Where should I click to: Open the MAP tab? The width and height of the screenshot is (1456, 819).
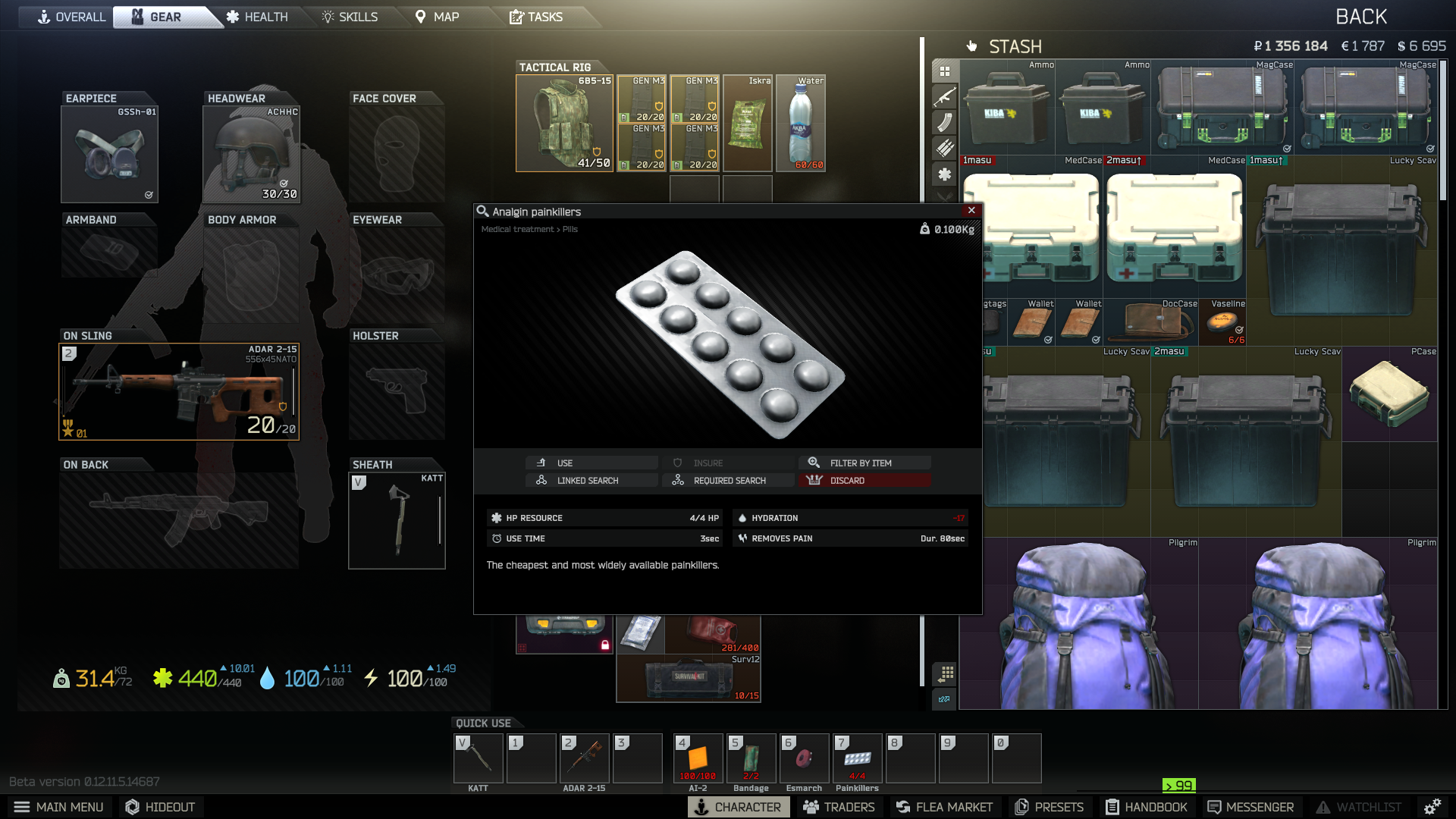(438, 17)
